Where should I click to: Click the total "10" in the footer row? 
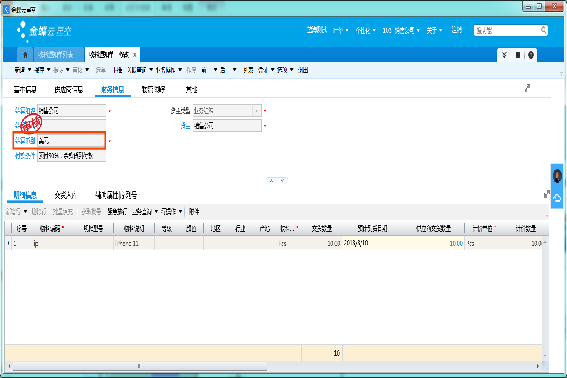pos(336,353)
